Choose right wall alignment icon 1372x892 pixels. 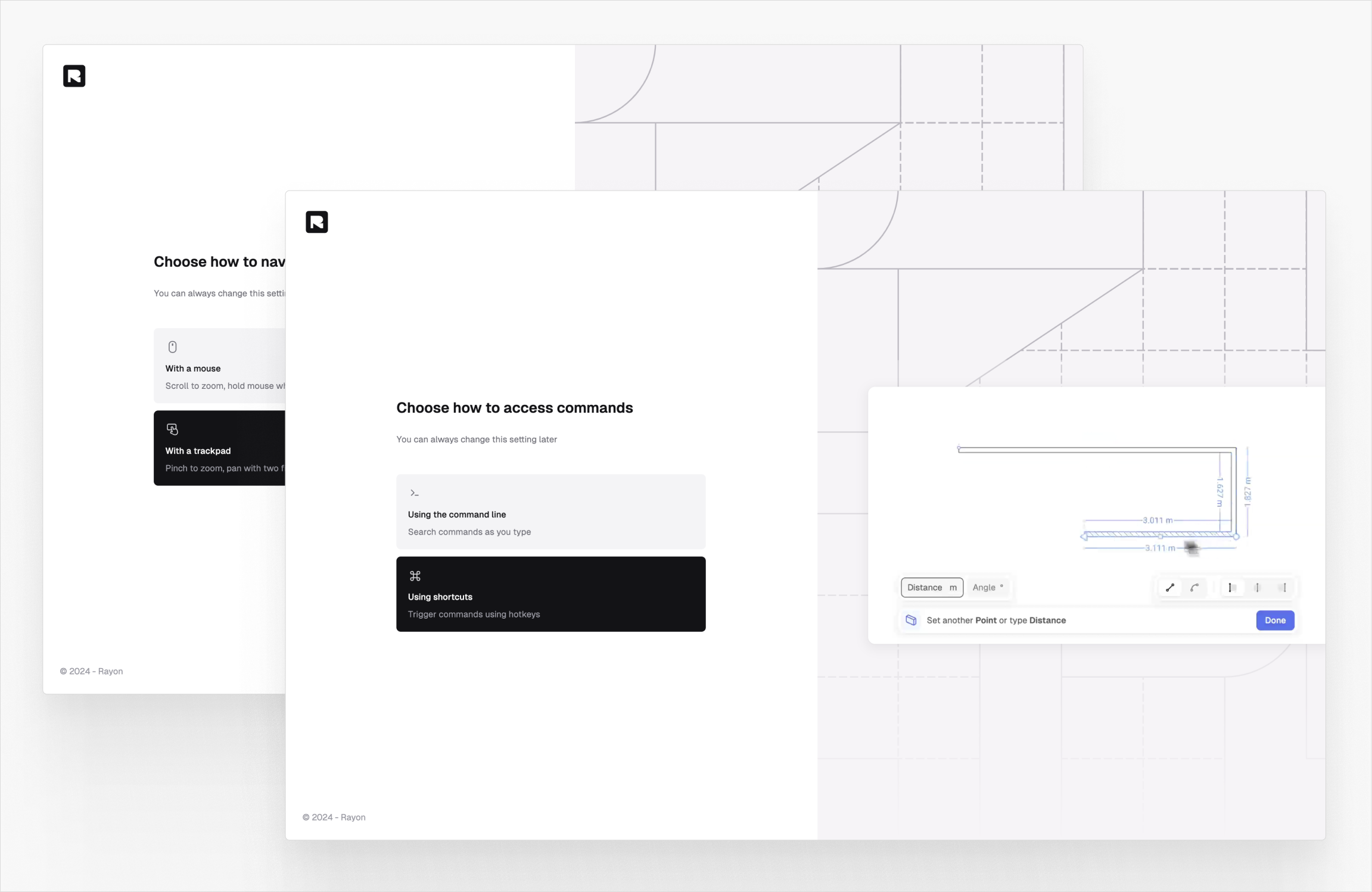[1283, 588]
